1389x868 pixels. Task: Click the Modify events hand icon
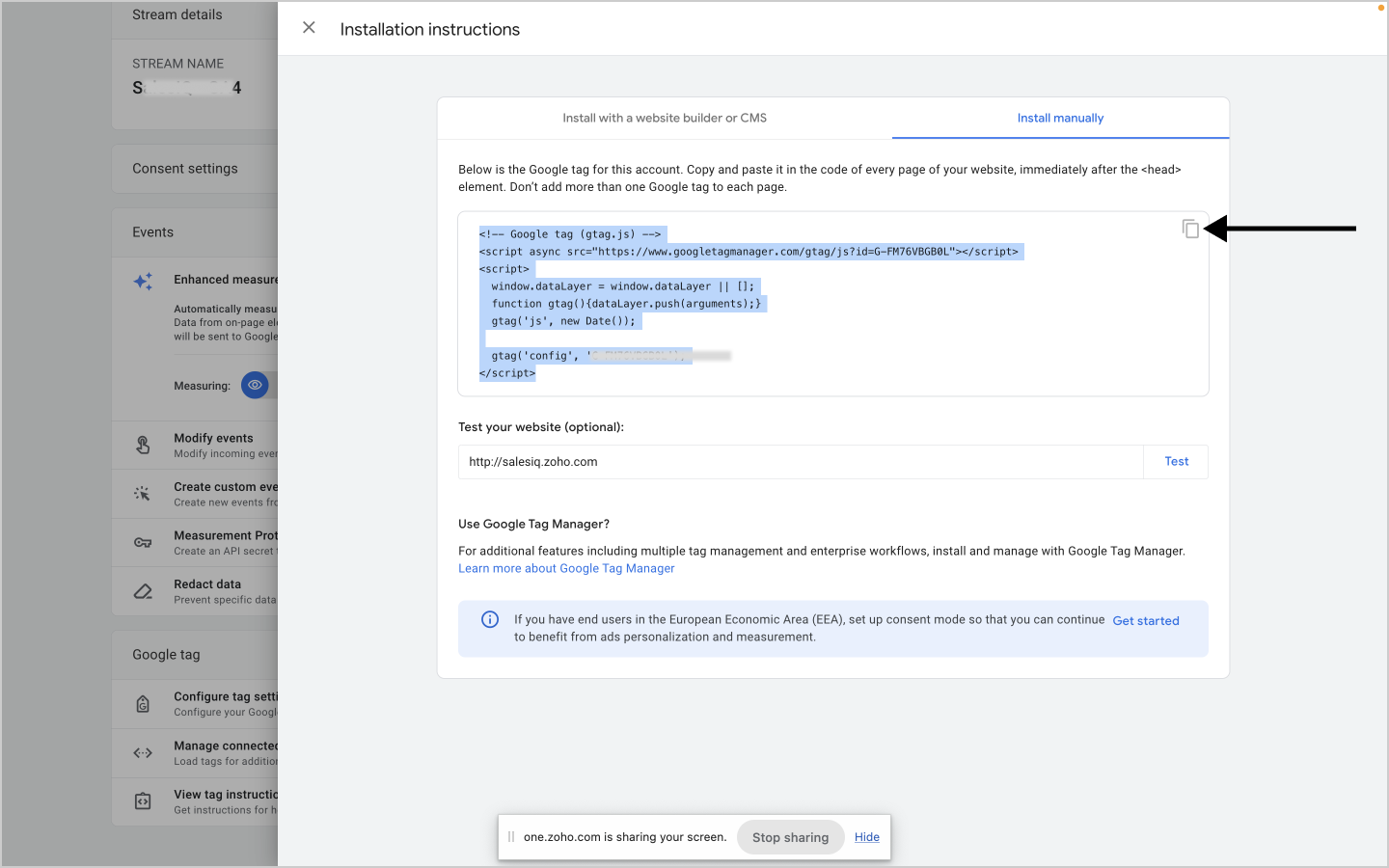pyautogui.click(x=143, y=446)
